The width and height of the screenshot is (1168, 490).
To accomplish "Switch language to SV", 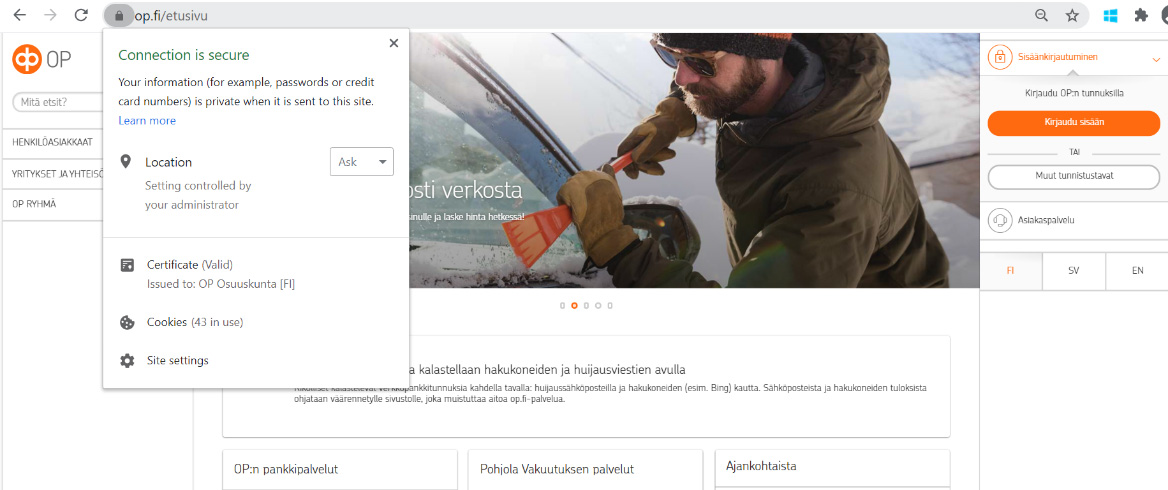I will tap(1073, 270).
